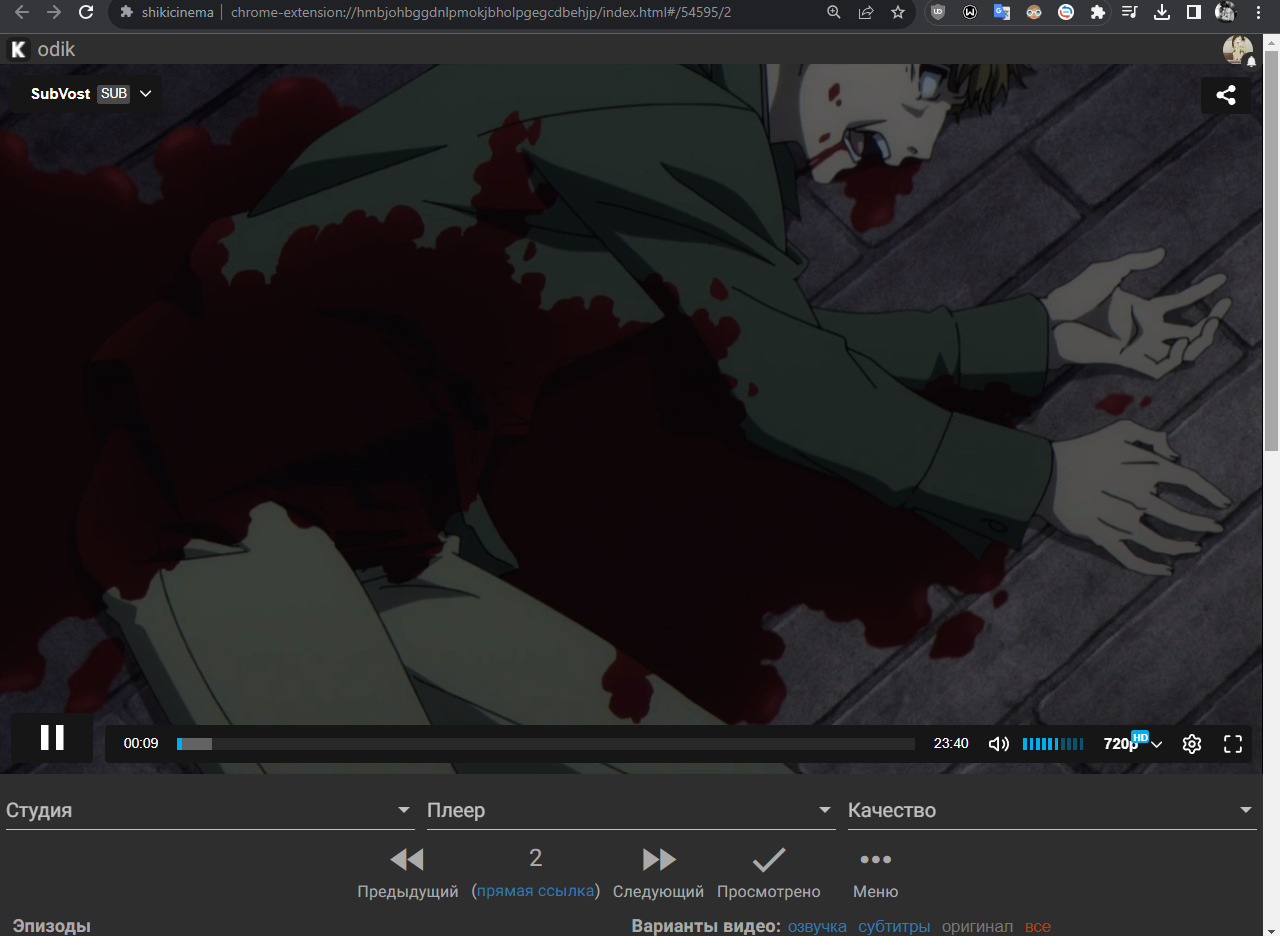
Task: Expand the Качество dropdown
Action: click(x=1051, y=810)
